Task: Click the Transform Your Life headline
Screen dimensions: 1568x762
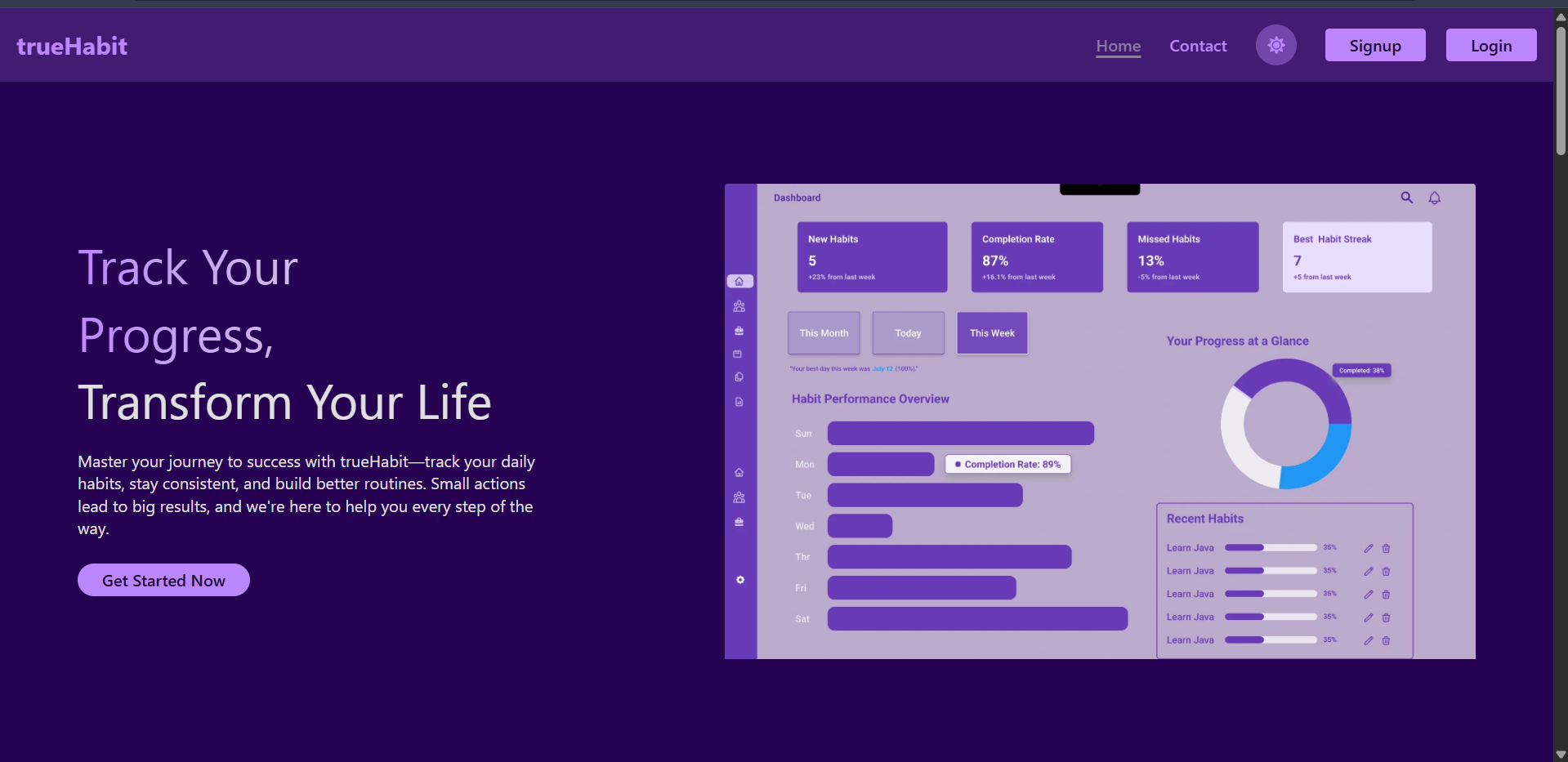Action: pyautogui.click(x=284, y=403)
